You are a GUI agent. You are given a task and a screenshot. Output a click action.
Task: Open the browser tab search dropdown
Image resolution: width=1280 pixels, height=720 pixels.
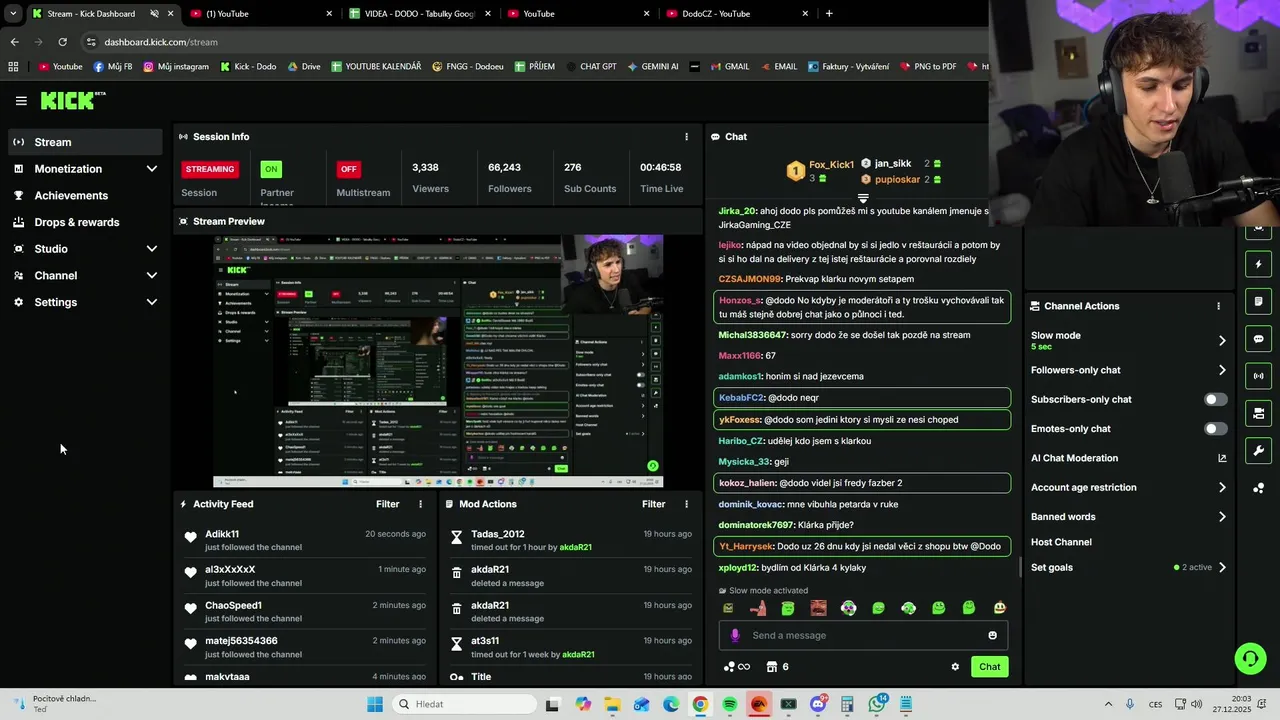pyautogui.click(x=12, y=14)
